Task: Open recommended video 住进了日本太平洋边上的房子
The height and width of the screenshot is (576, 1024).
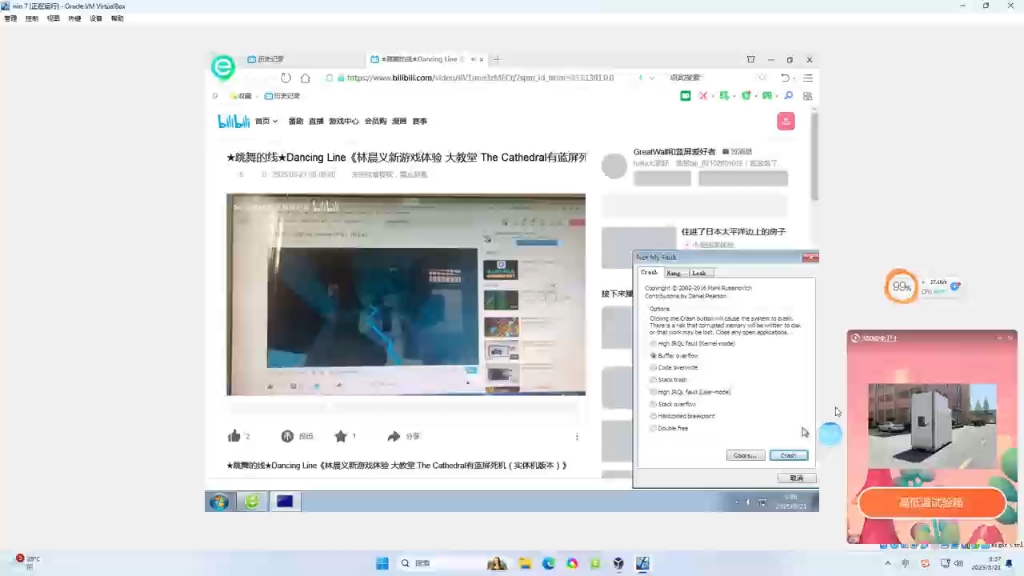Action: pos(733,232)
